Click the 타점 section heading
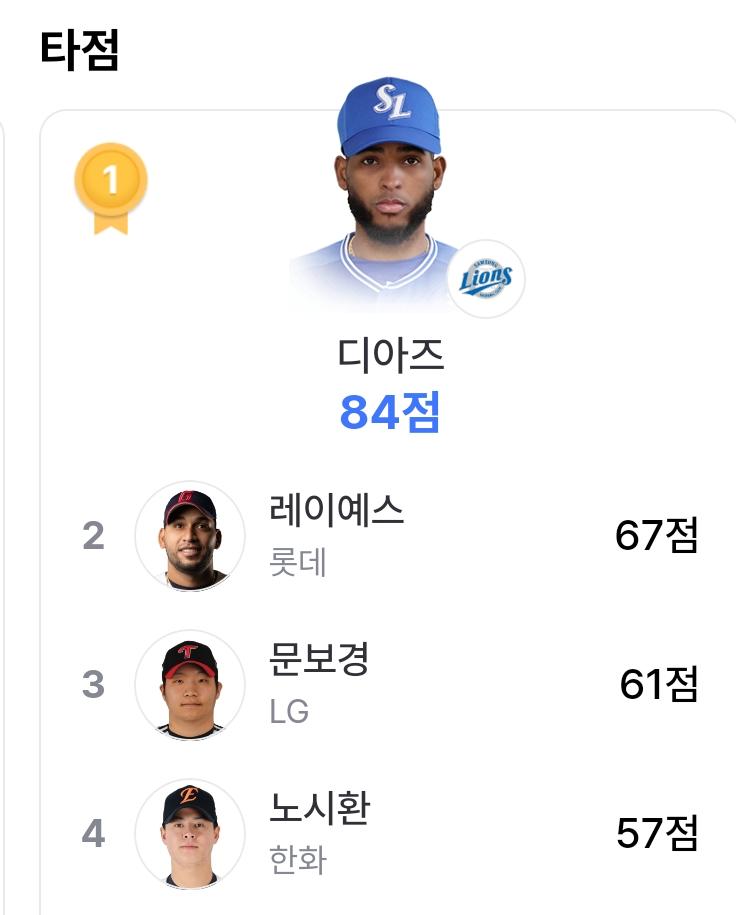 pos(79,50)
